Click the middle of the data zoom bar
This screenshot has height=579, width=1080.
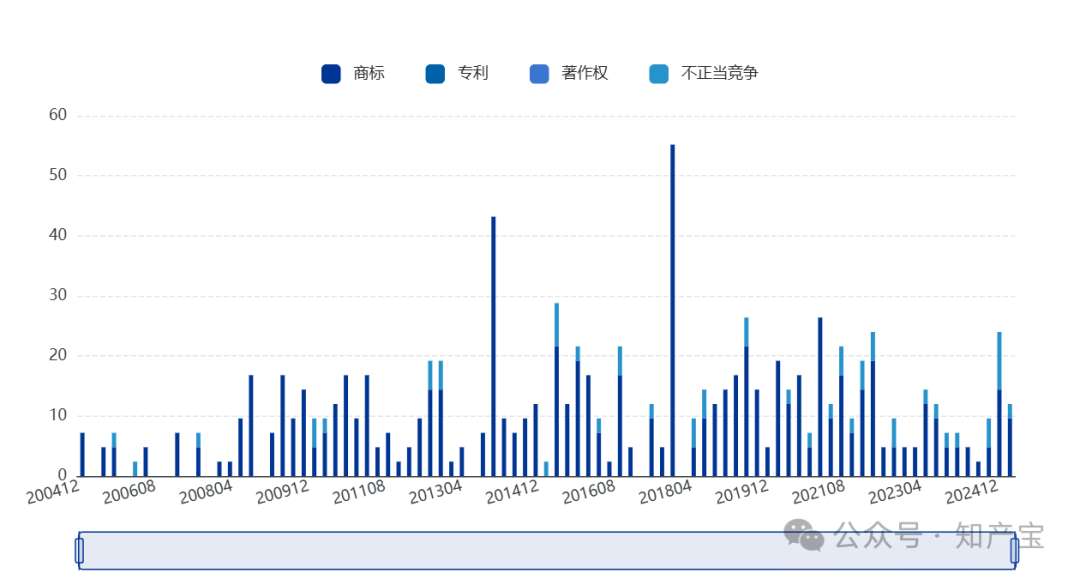(546, 550)
